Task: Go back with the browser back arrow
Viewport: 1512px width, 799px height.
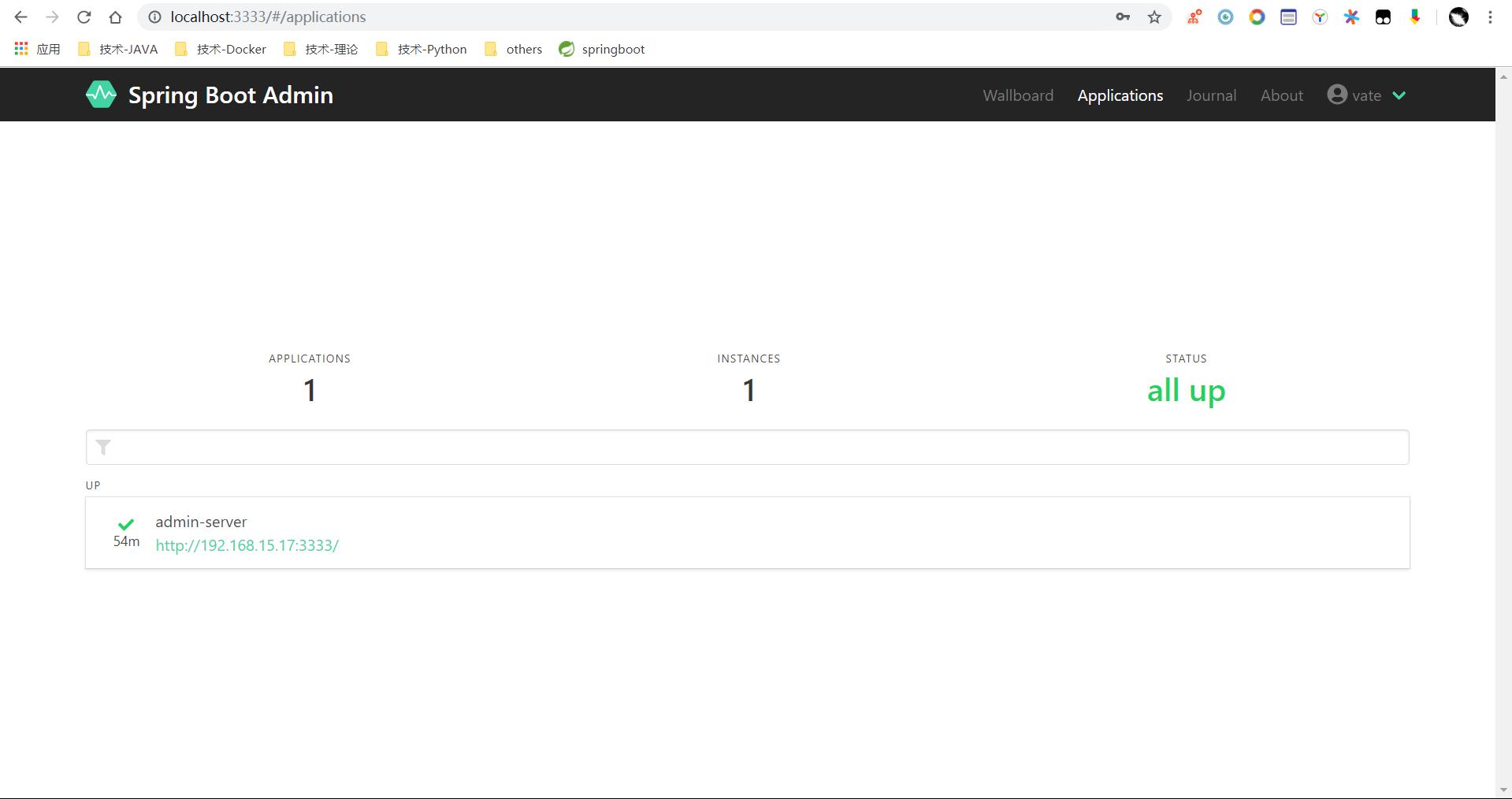Action: pyautogui.click(x=21, y=17)
